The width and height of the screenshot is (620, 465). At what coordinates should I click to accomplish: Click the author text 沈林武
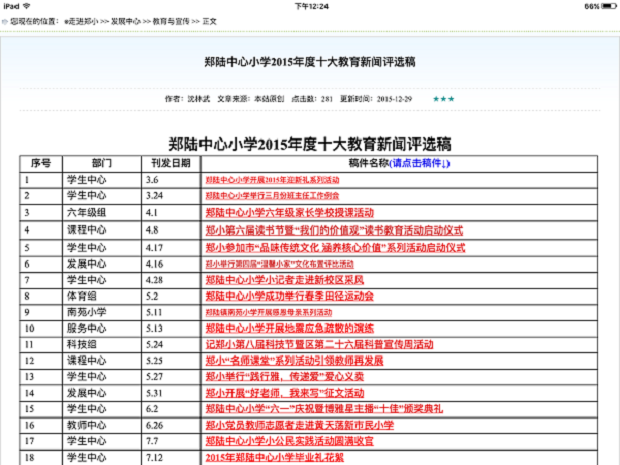coord(198,99)
